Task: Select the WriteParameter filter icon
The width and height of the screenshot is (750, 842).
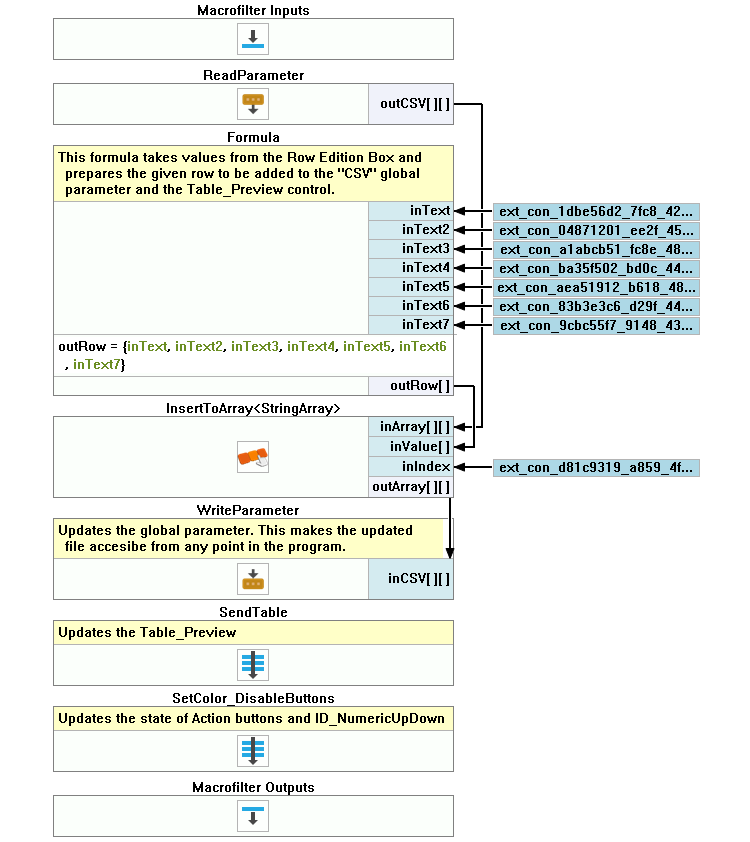Action: coord(253,579)
